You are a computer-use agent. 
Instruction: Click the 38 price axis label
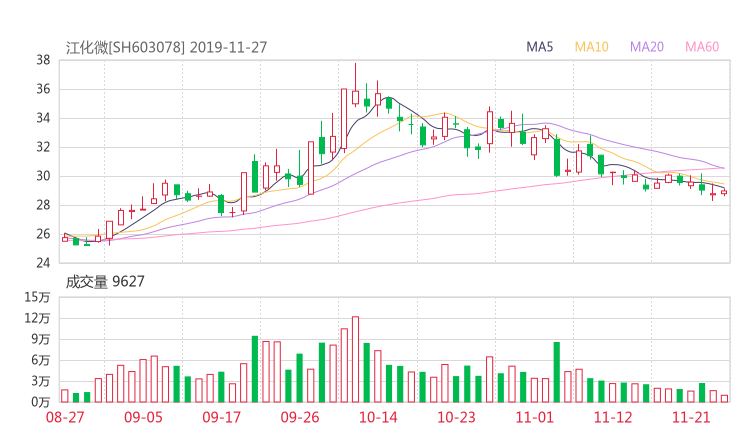click(x=44, y=60)
